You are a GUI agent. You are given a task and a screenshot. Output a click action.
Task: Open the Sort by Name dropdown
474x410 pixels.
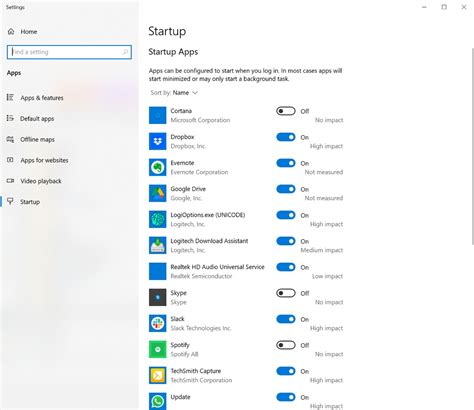[x=174, y=93]
